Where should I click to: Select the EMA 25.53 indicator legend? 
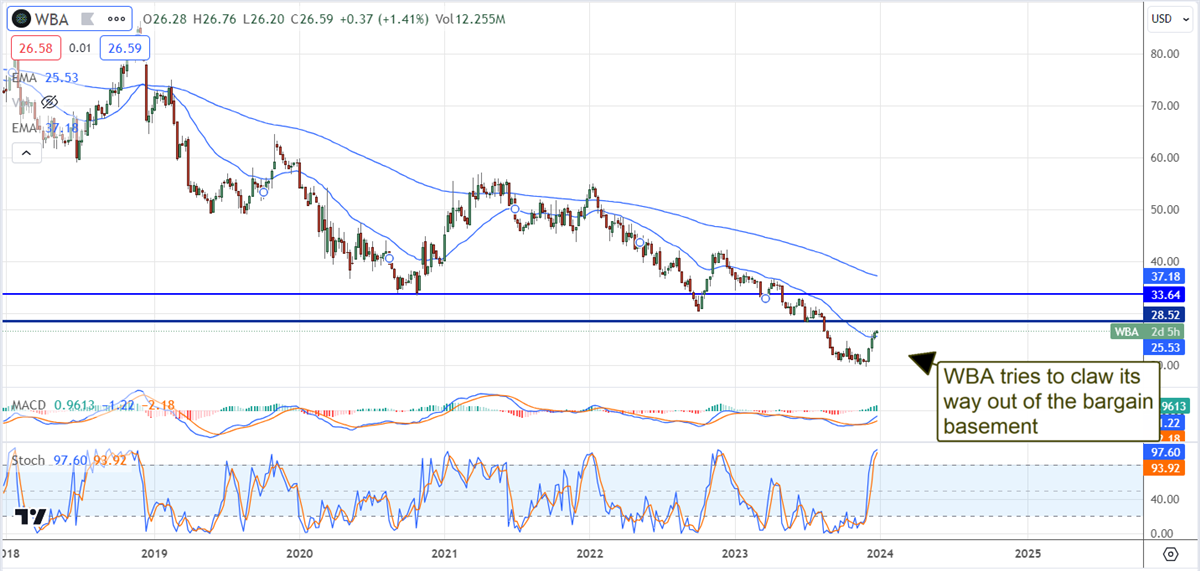(x=45, y=76)
